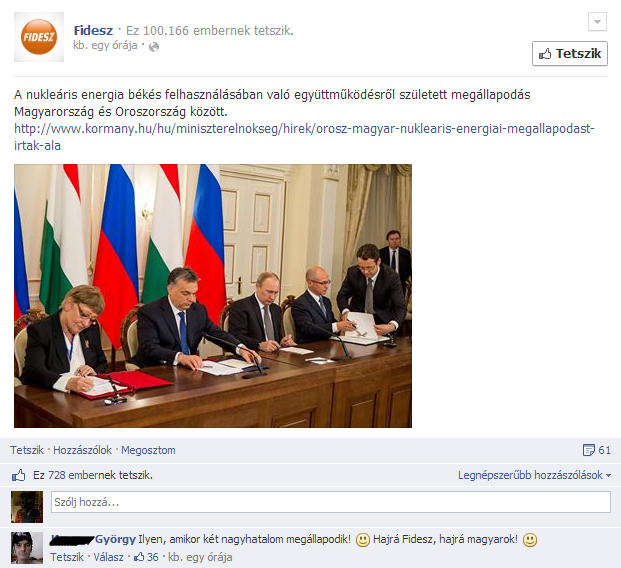Viewport: 621px width, 568px height.
Task: Like the Fidesz page with Tetszik button
Action: coord(570,53)
